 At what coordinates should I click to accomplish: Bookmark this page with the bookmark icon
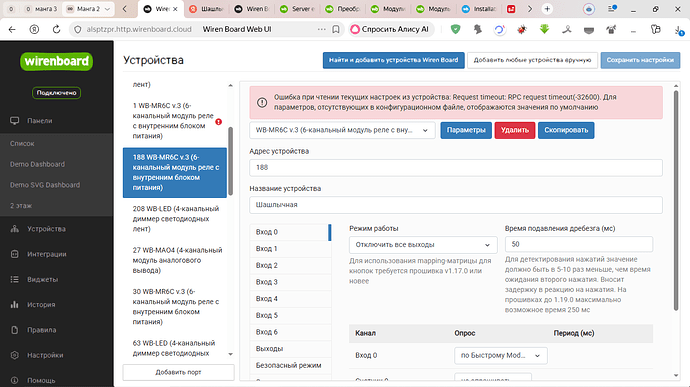(336, 29)
